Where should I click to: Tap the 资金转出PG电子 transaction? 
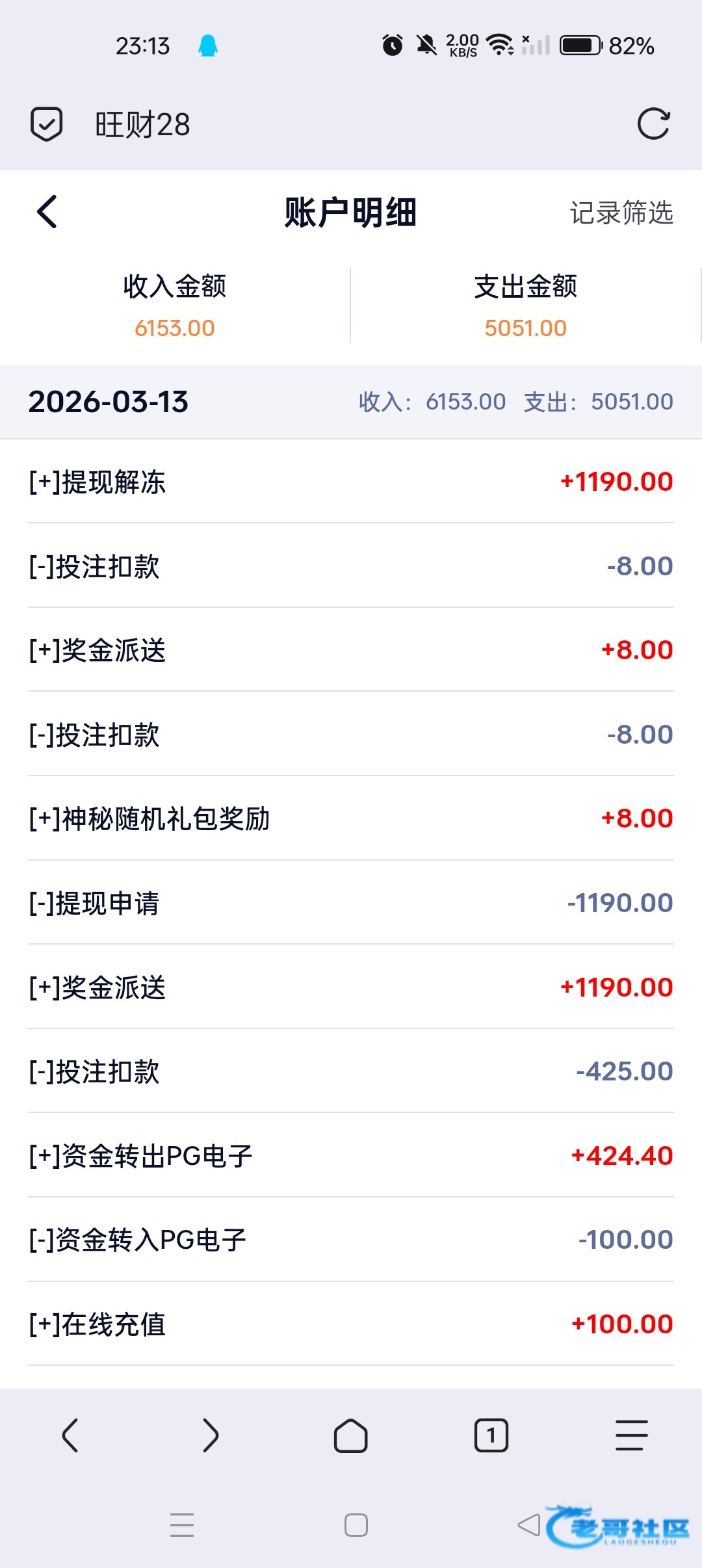[x=351, y=1156]
